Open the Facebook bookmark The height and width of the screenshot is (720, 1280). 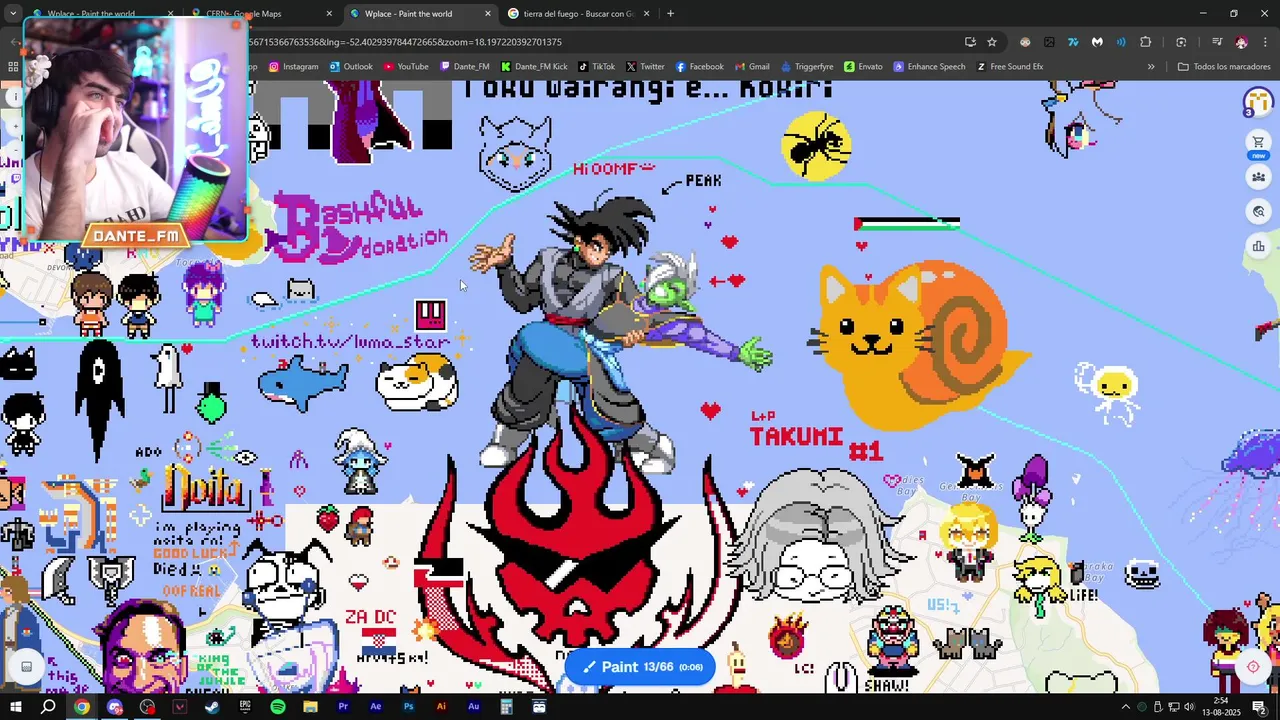point(699,67)
